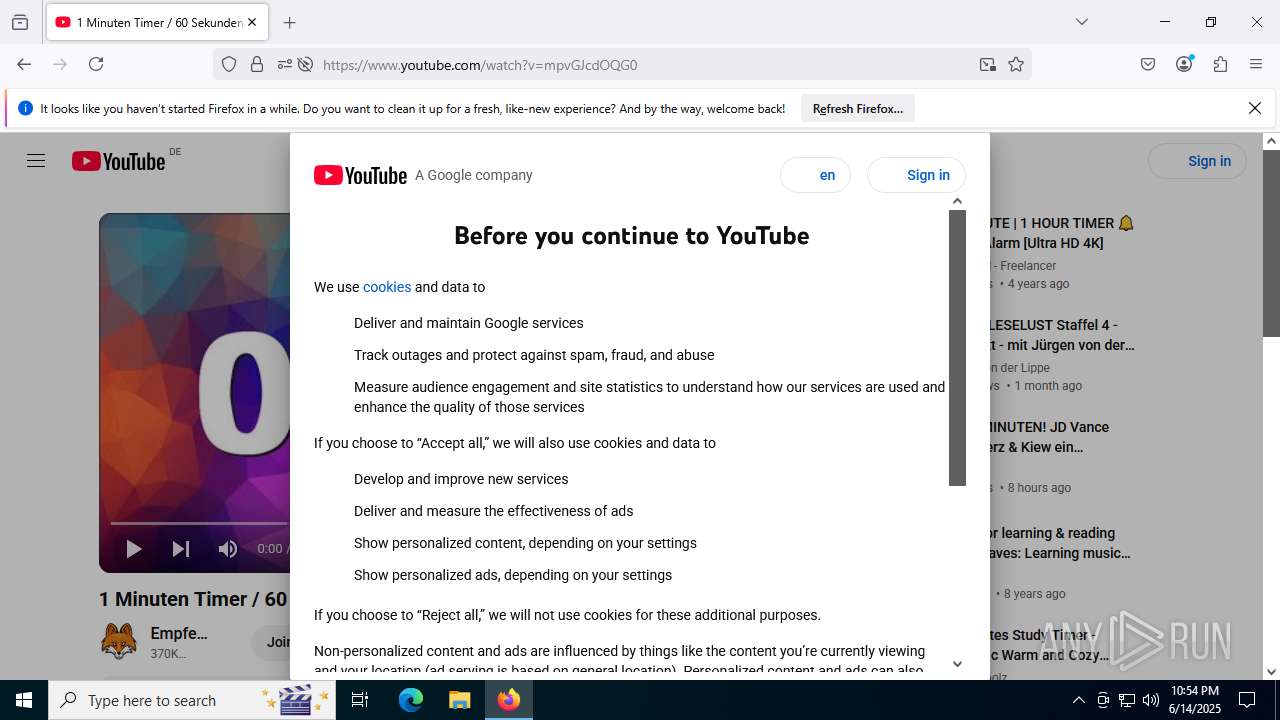Click the consent dialog scrollbar thumb

957,348
